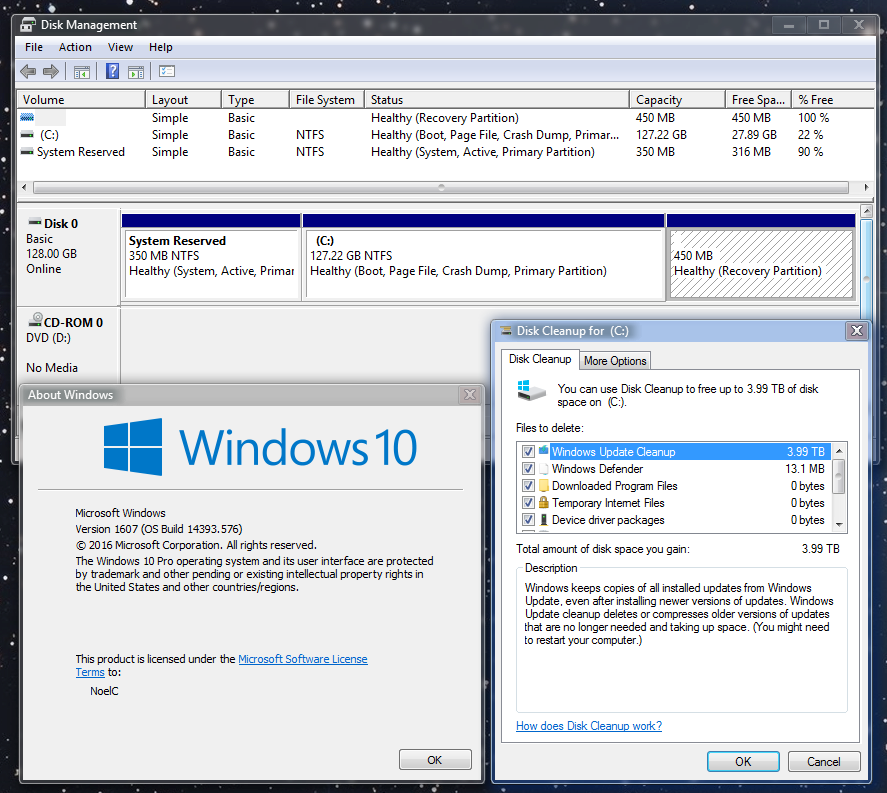Sort by the Free Space column header
This screenshot has height=793, width=887.
click(x=759, y=100)
